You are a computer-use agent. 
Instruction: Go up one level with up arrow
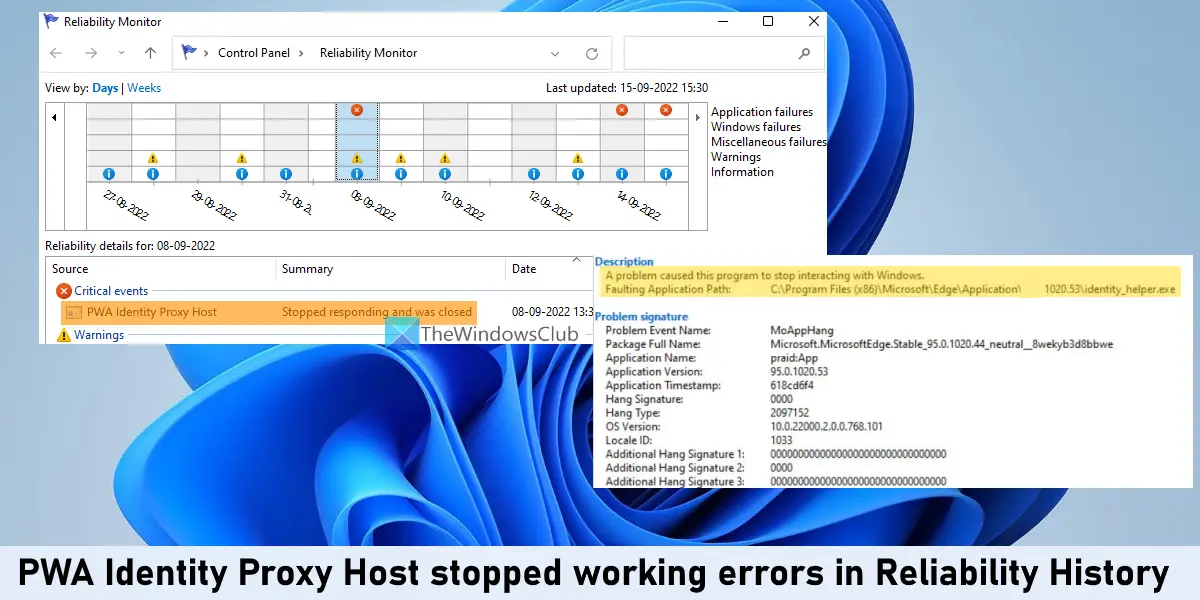coord(150,53)
